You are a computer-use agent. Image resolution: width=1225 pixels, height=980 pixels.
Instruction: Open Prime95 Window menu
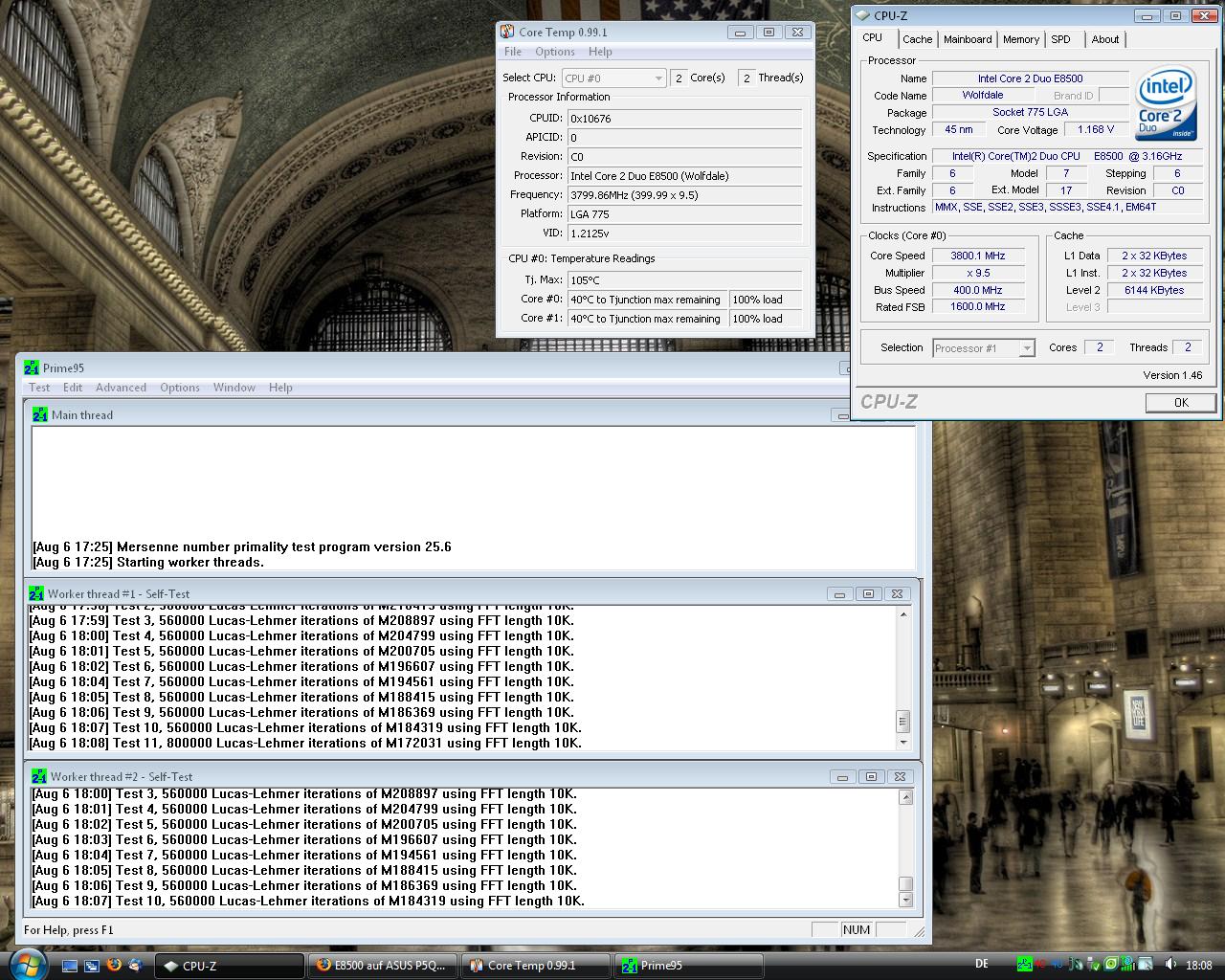[234, 388]
